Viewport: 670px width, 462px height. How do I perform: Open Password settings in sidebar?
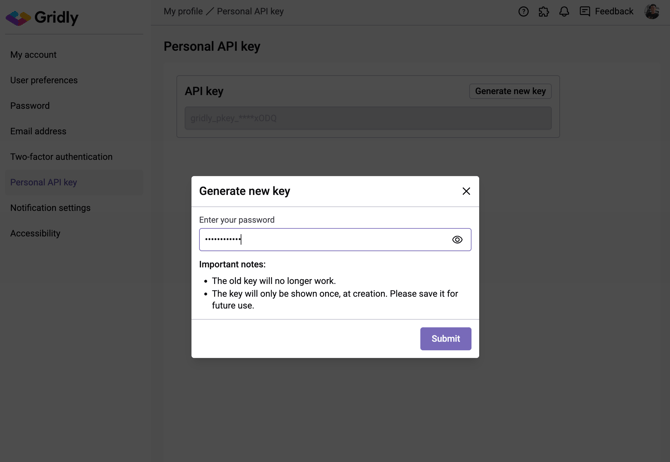tap(74, 106)
